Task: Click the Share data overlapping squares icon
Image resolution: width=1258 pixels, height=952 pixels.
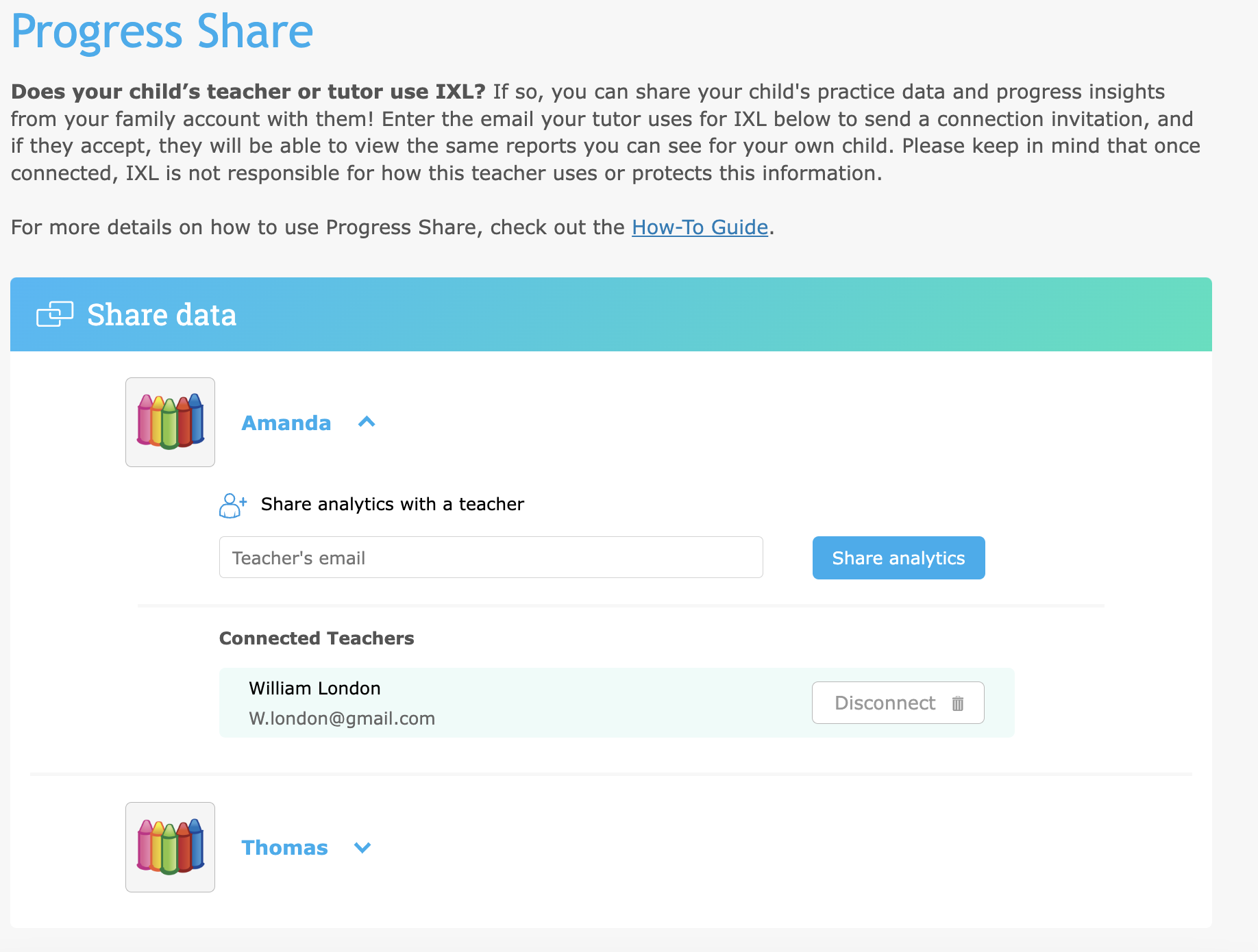Action: coord(55,314)
